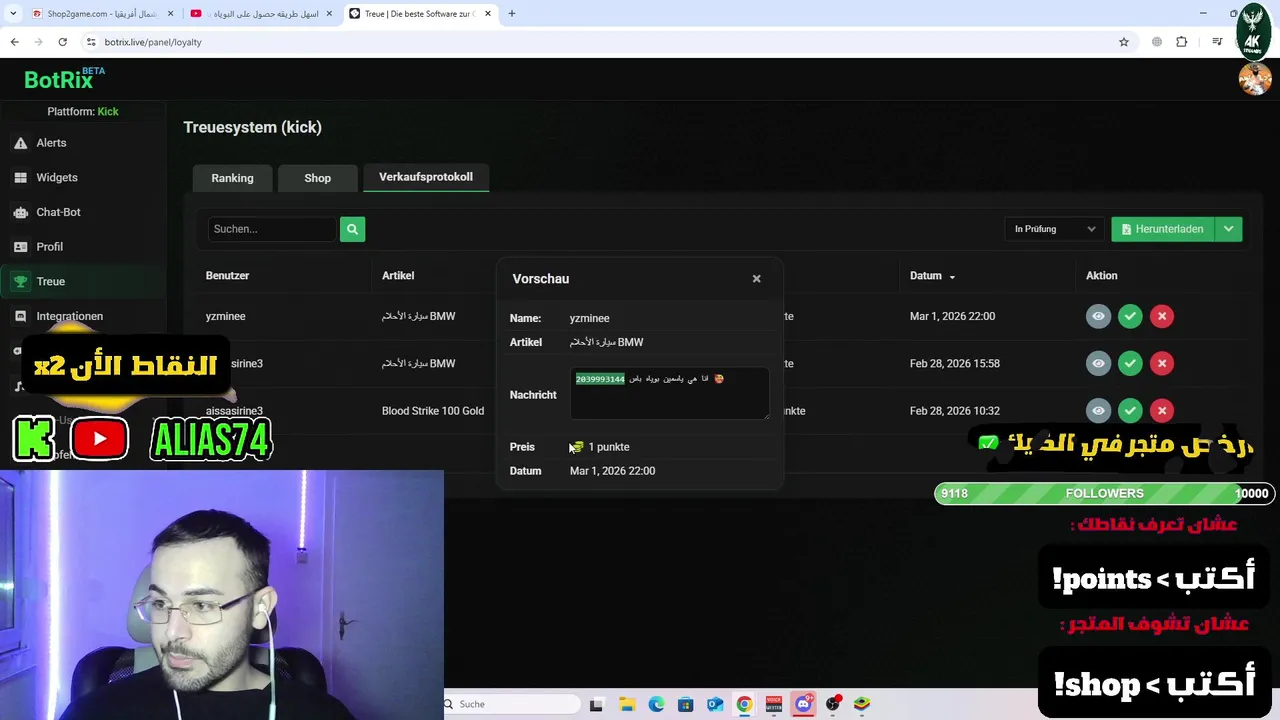Go back in the browser
The height and width of the screenshot is (720, 1280).
point(14,42)
